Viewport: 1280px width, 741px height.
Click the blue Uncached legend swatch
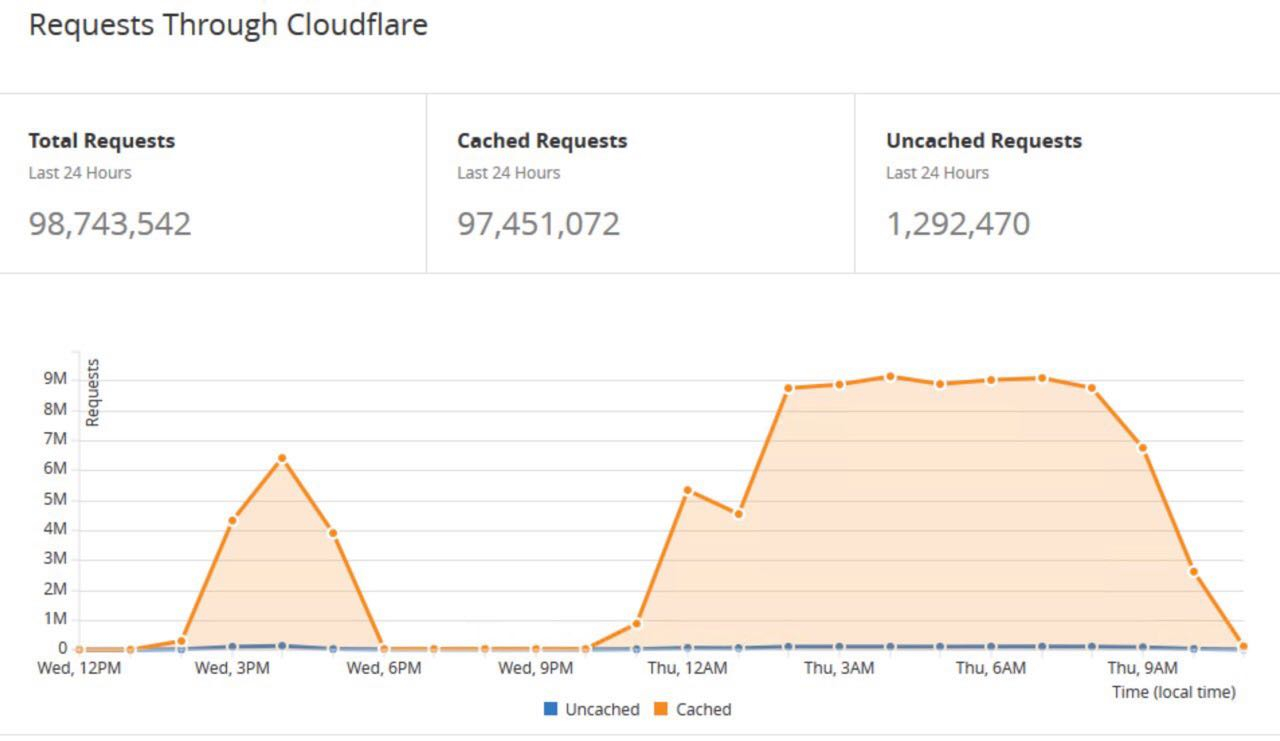pos(550,709)
